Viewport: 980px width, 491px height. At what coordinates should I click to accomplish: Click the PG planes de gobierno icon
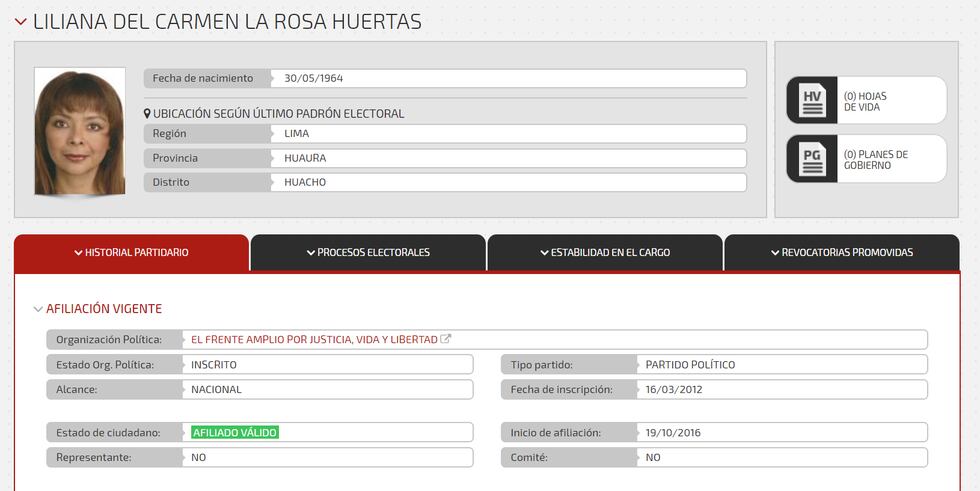click(812, 159)
